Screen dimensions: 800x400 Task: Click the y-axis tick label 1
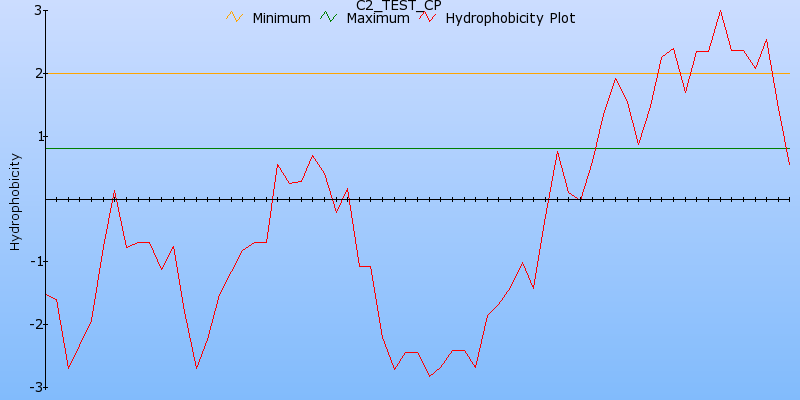click(x=37, y=136)
